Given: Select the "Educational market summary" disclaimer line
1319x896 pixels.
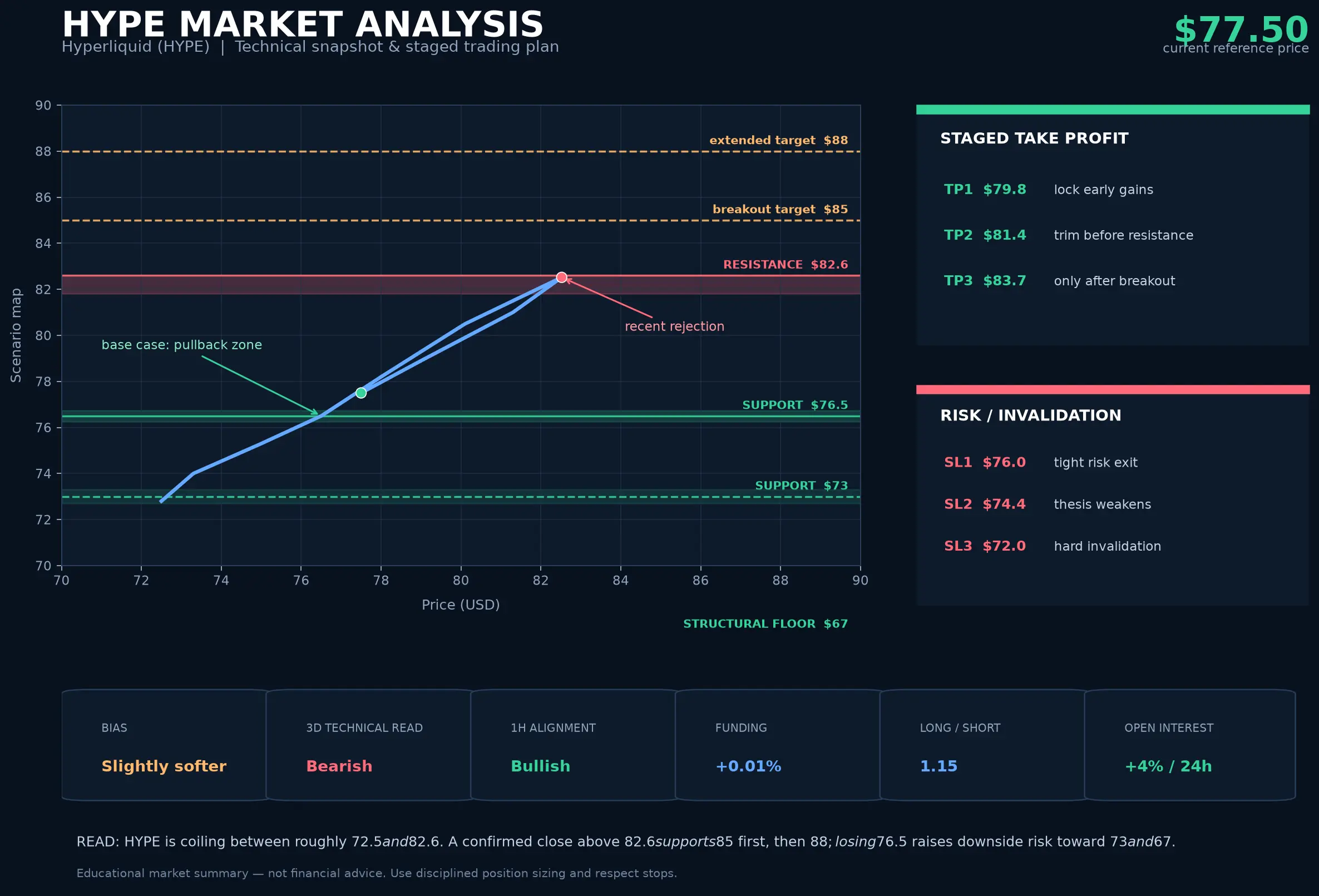Looking at the screenshot, I should (x=377, y=873).
